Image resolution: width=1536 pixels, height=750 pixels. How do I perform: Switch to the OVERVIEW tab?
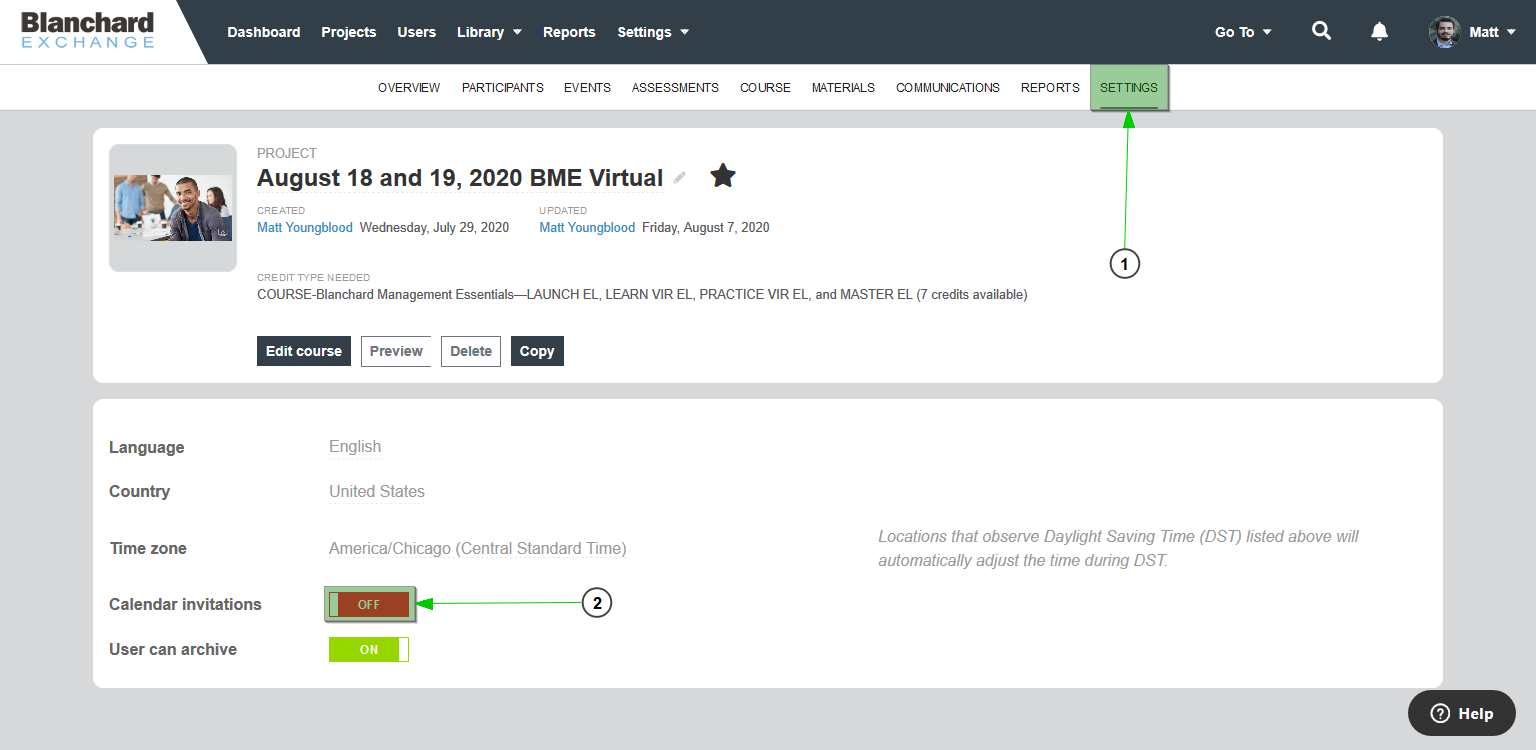[409, 88]
